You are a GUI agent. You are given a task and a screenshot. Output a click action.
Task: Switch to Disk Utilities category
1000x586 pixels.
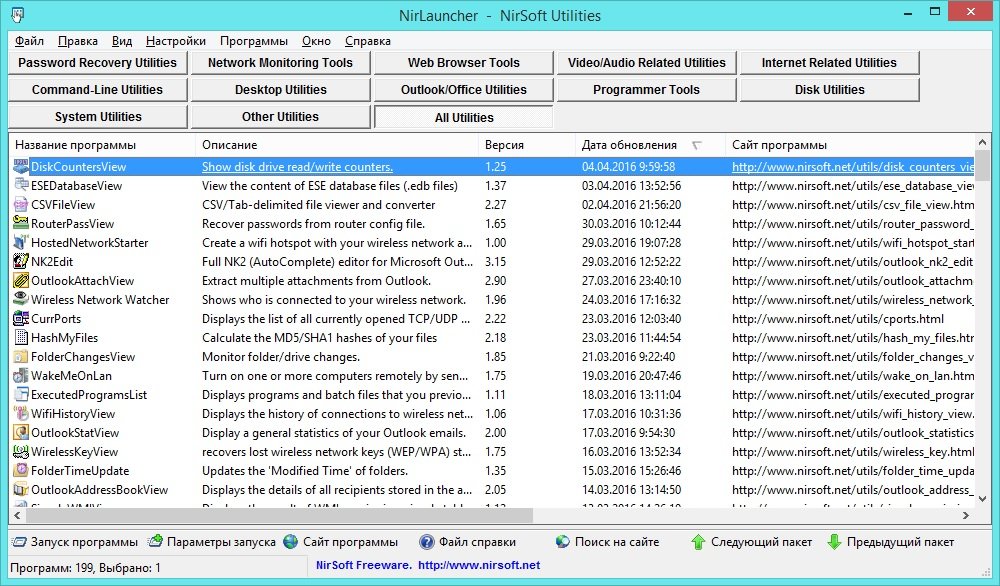click(x=829, y=90)
